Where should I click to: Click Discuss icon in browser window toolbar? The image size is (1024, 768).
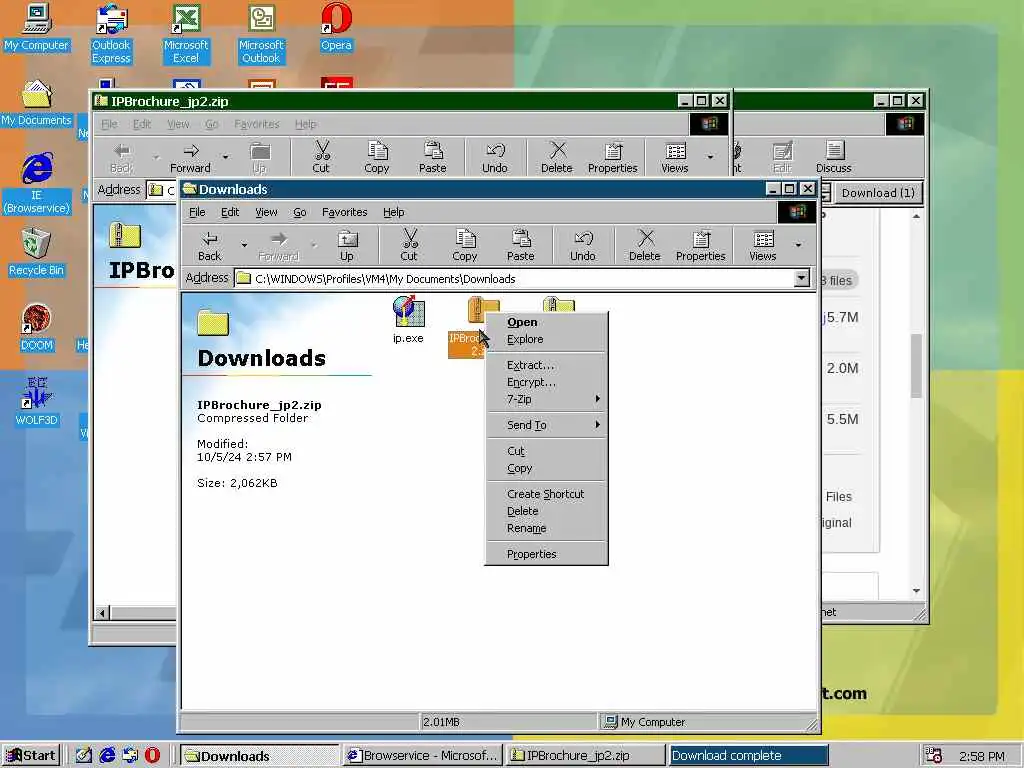(x=834, y=157)
